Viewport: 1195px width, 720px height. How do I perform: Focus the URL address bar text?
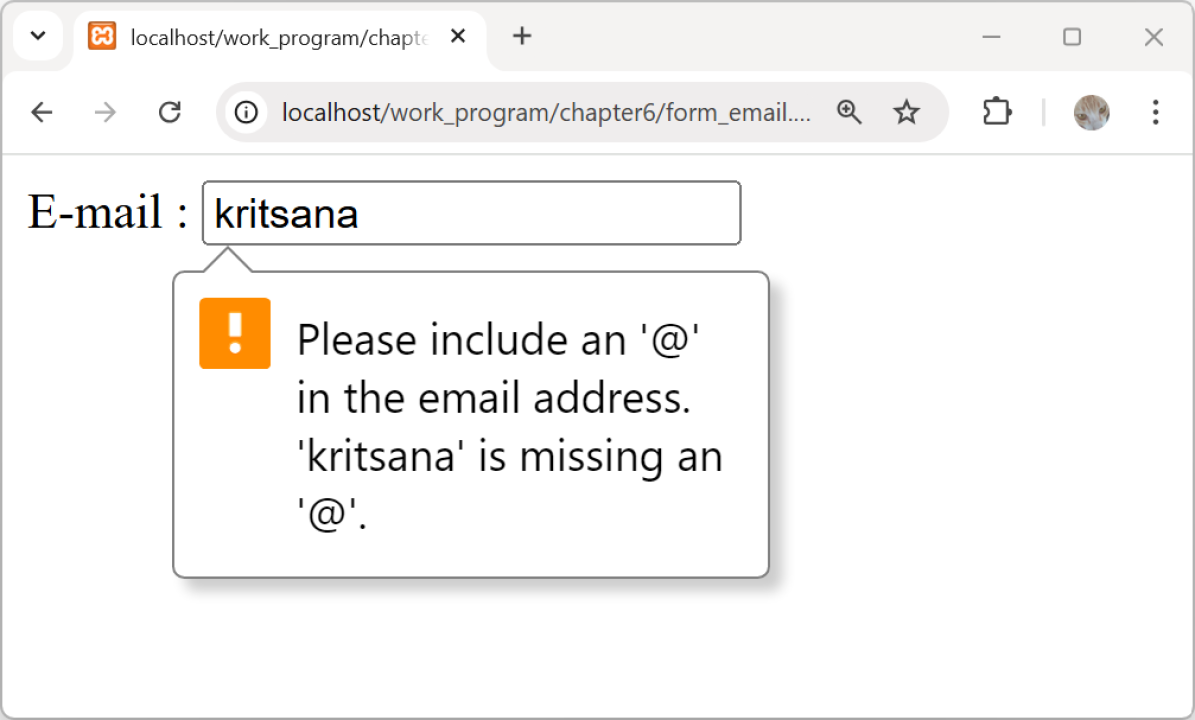tap(545, 112)
